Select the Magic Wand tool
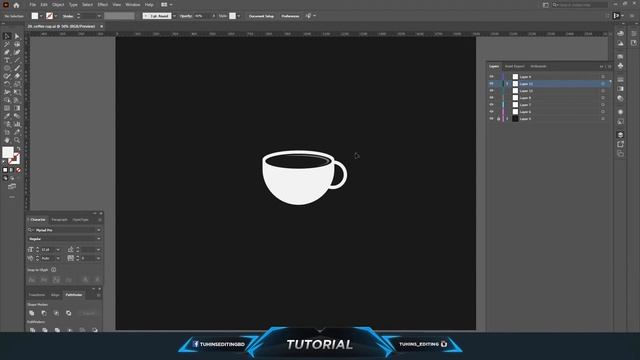Screen dimensions: 640x360 7,44
